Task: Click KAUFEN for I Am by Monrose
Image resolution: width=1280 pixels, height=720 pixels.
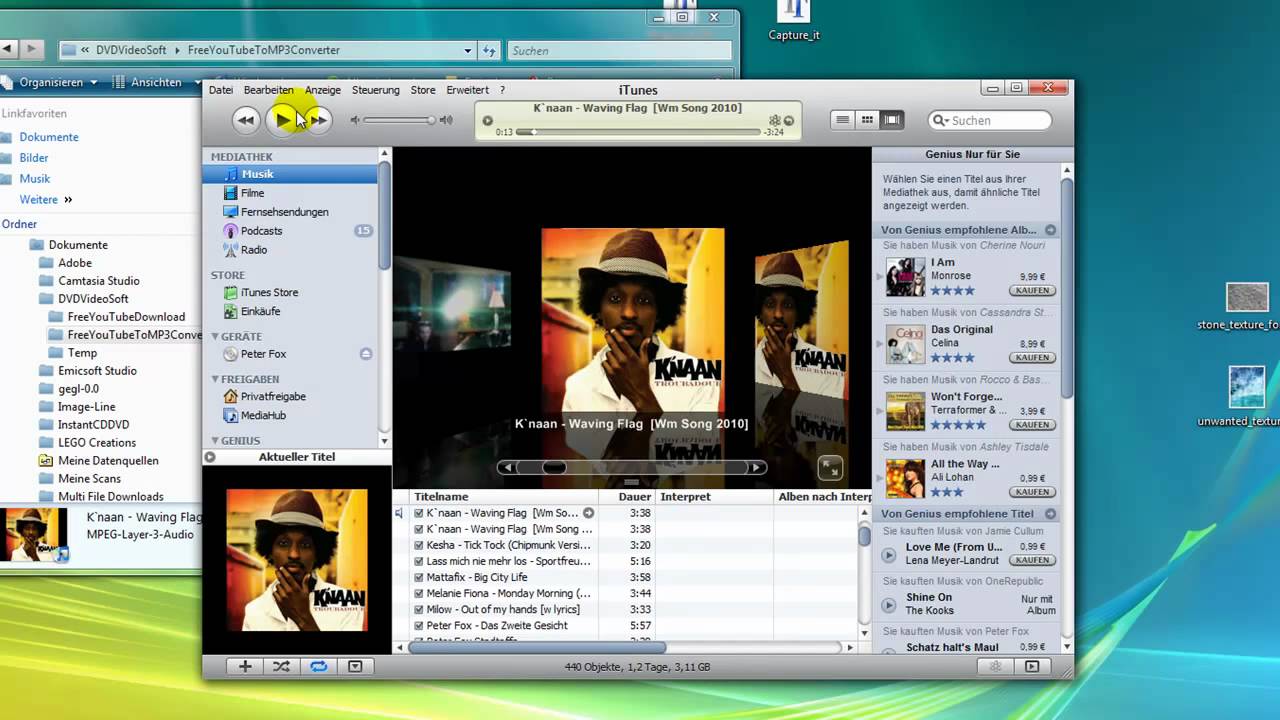Action: pos(1032,290)
